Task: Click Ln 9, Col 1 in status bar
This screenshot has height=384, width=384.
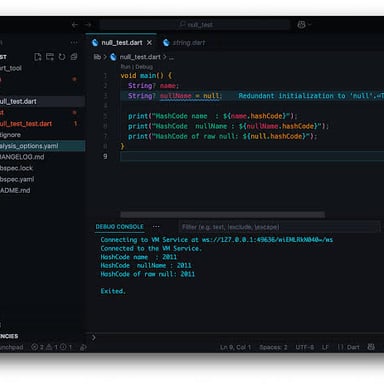Action: tap(235, 347)
